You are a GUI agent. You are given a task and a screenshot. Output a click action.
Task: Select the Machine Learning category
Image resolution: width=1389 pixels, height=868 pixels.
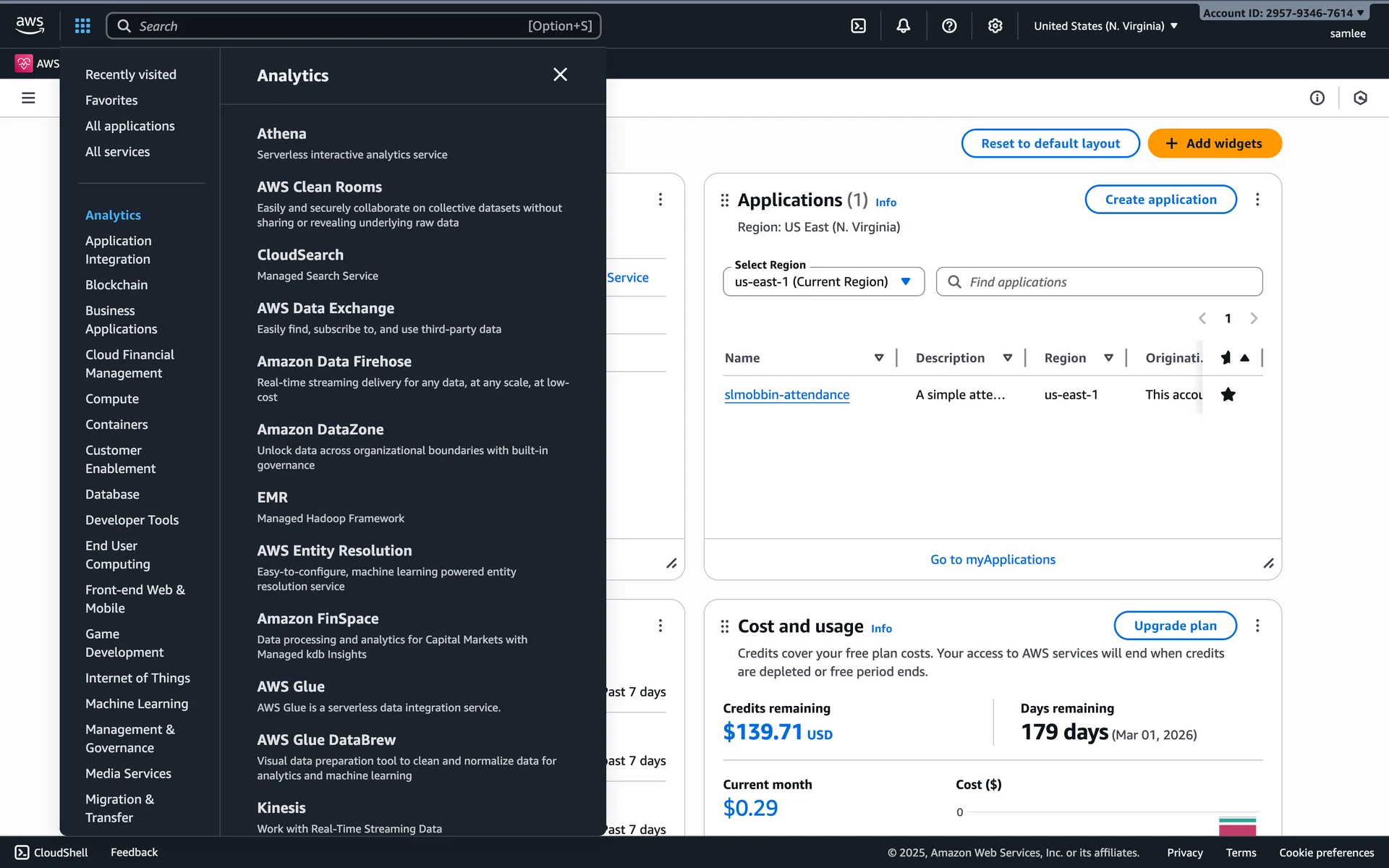pos(137,704)
